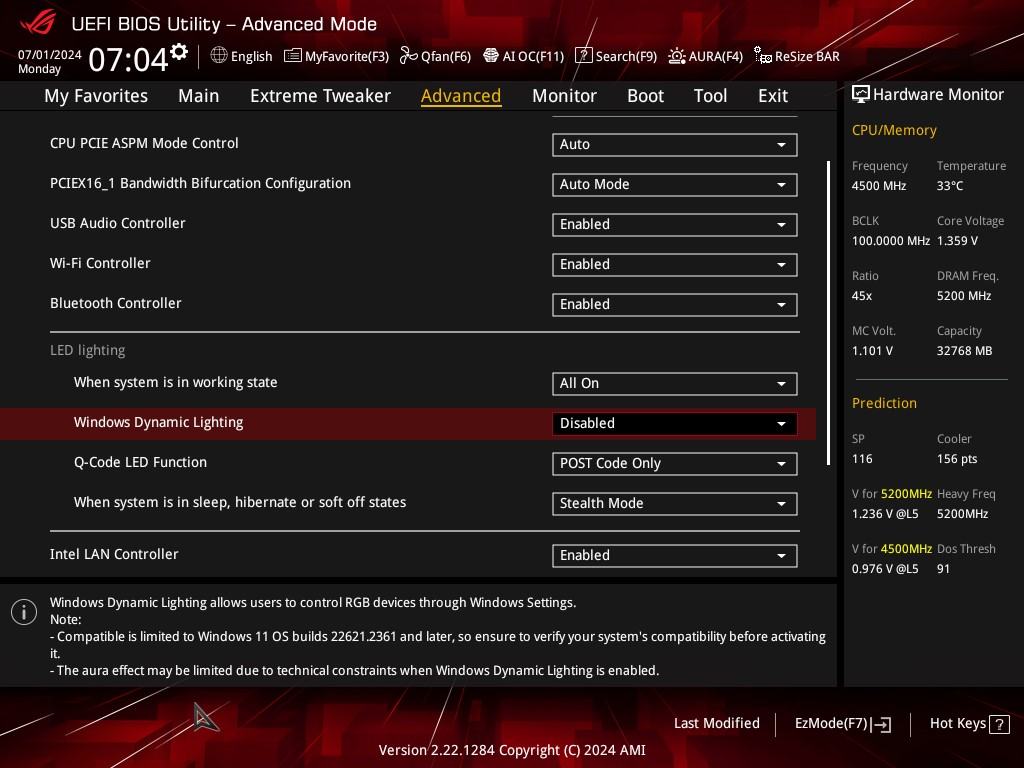Click CPU/Memory section heading
This screenshot has height=768, width=1024.
tap(894, 130)
